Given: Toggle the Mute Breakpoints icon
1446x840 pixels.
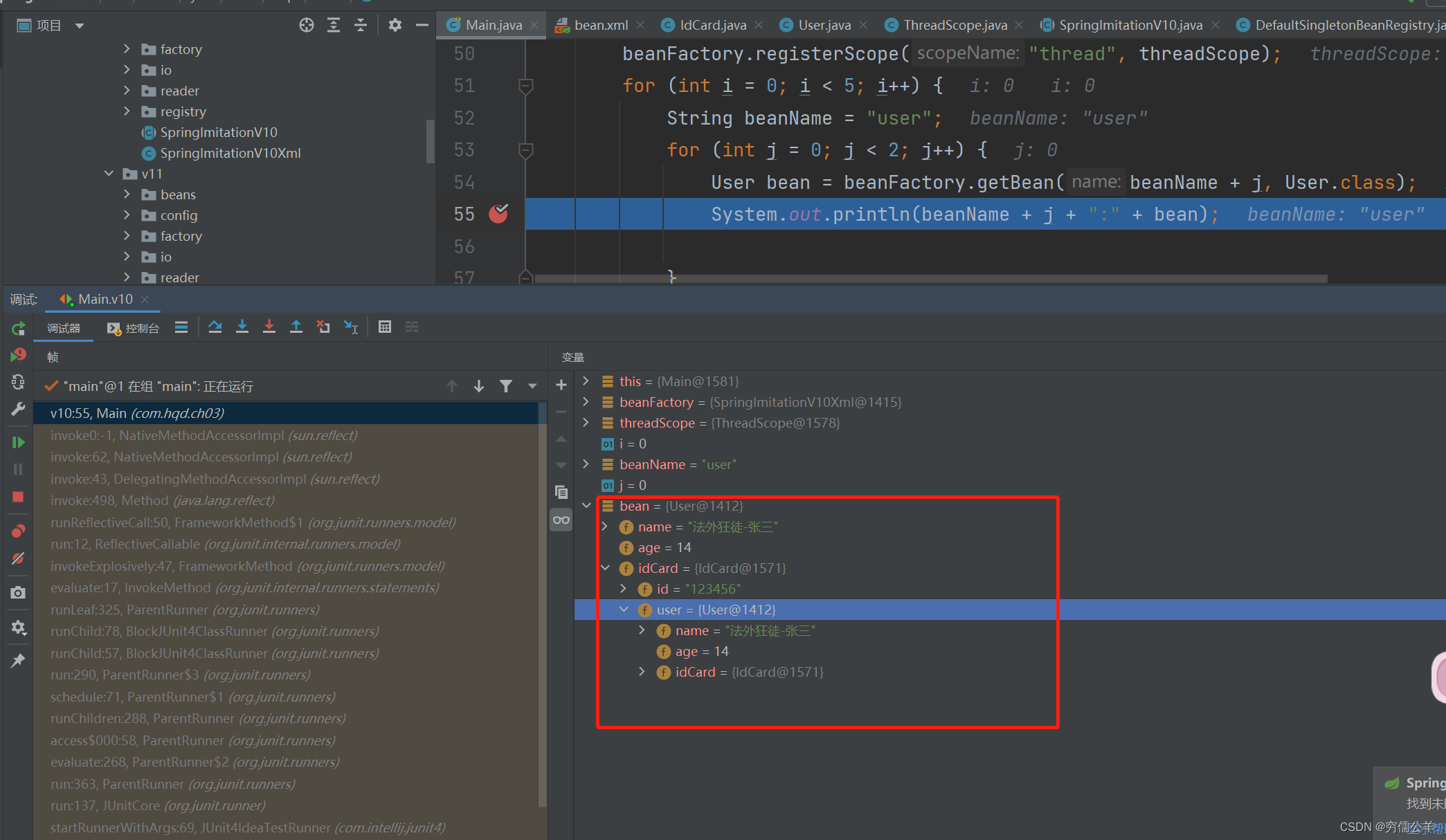Looking at the screenshot, I should pos(18,558).
